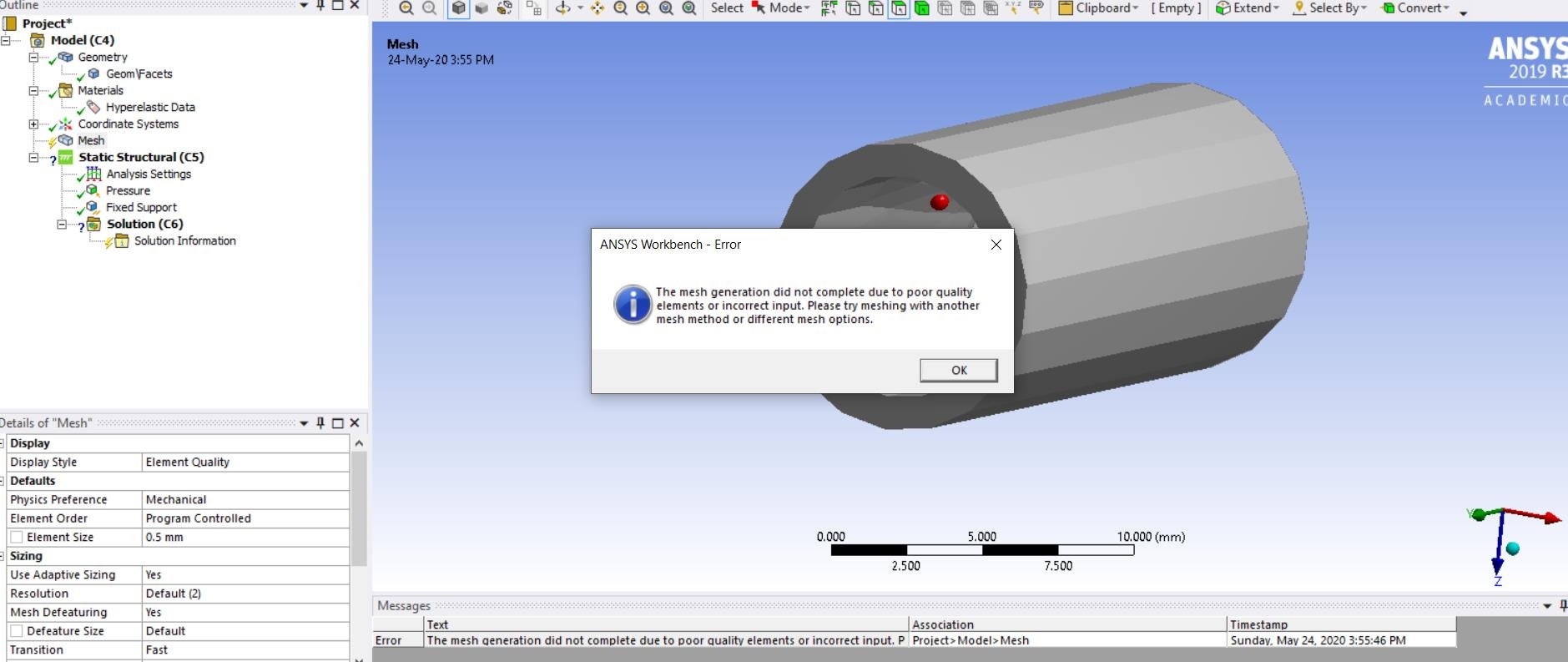
Task: Select Hyperelastic Data material entry
Action: point(150,107)
